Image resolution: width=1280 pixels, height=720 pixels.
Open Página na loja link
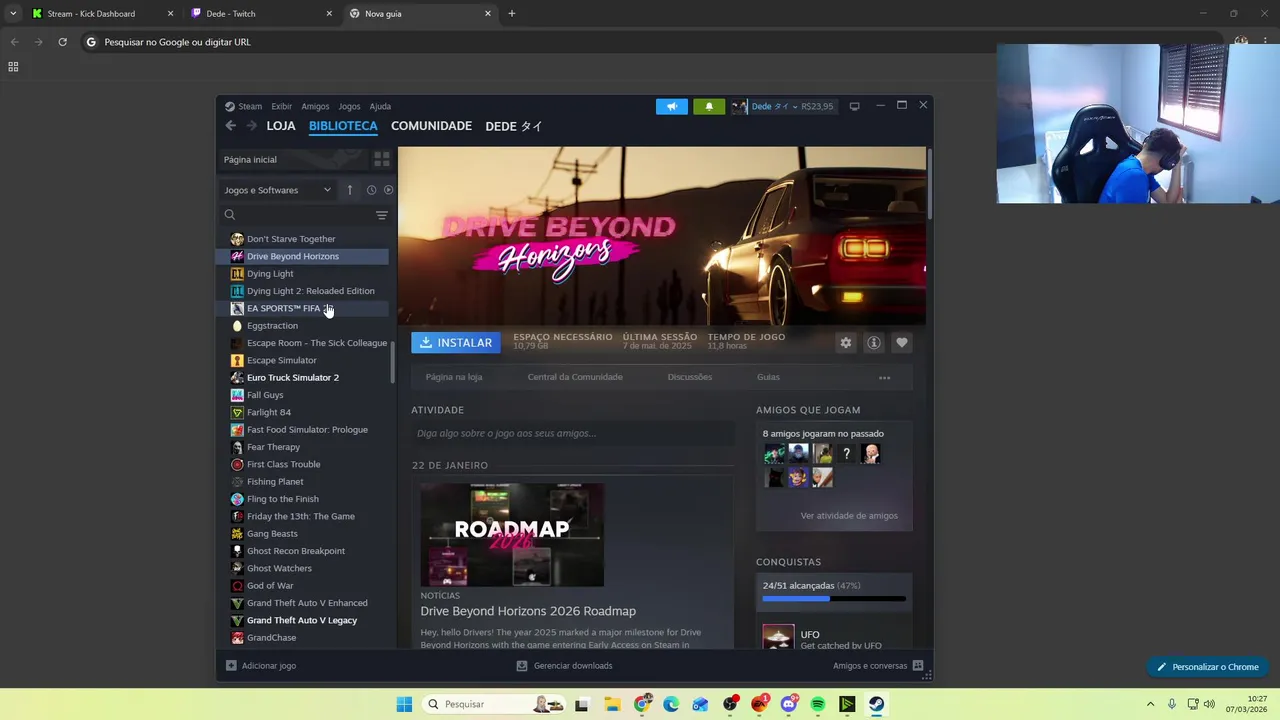click(454, 377)
